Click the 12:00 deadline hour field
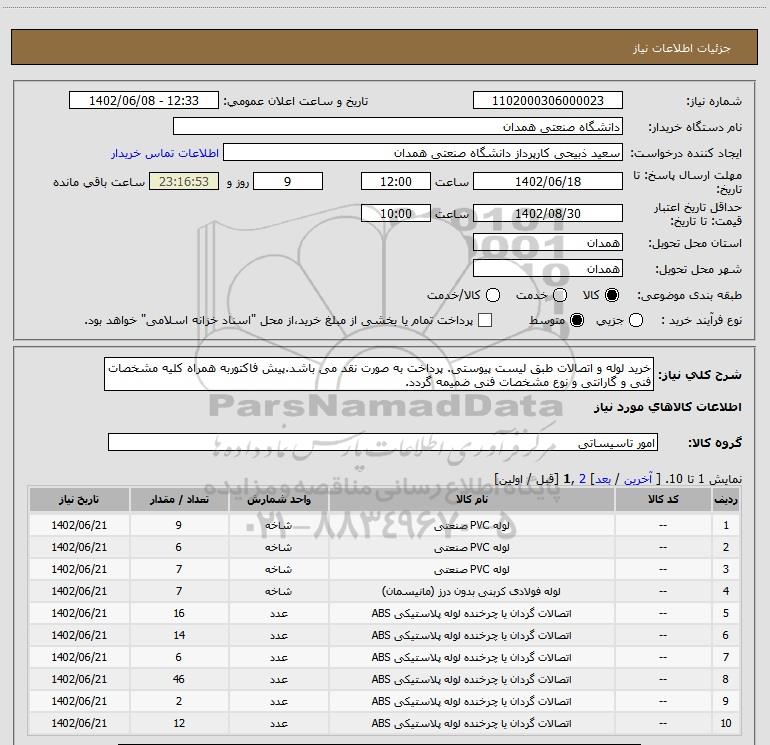 [x=396, y=181]
